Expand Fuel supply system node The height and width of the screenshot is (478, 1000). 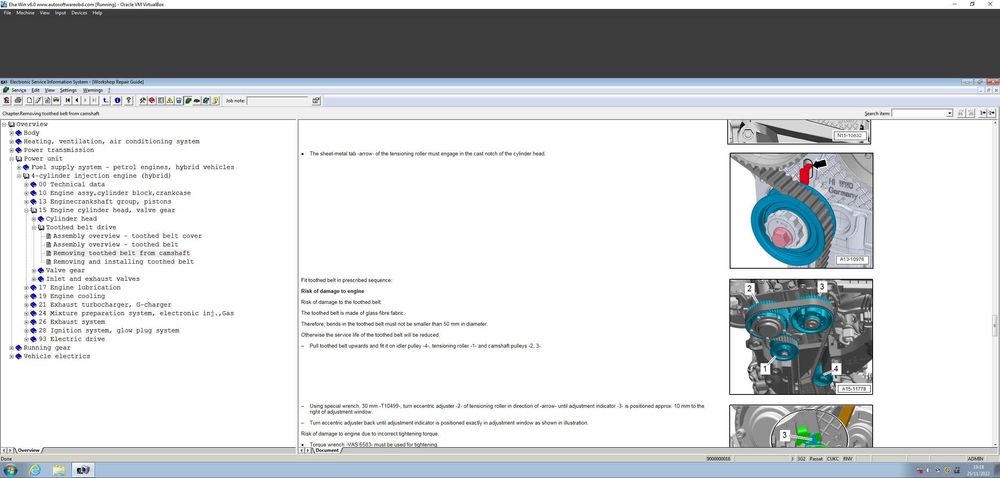[x=19, y=167]
